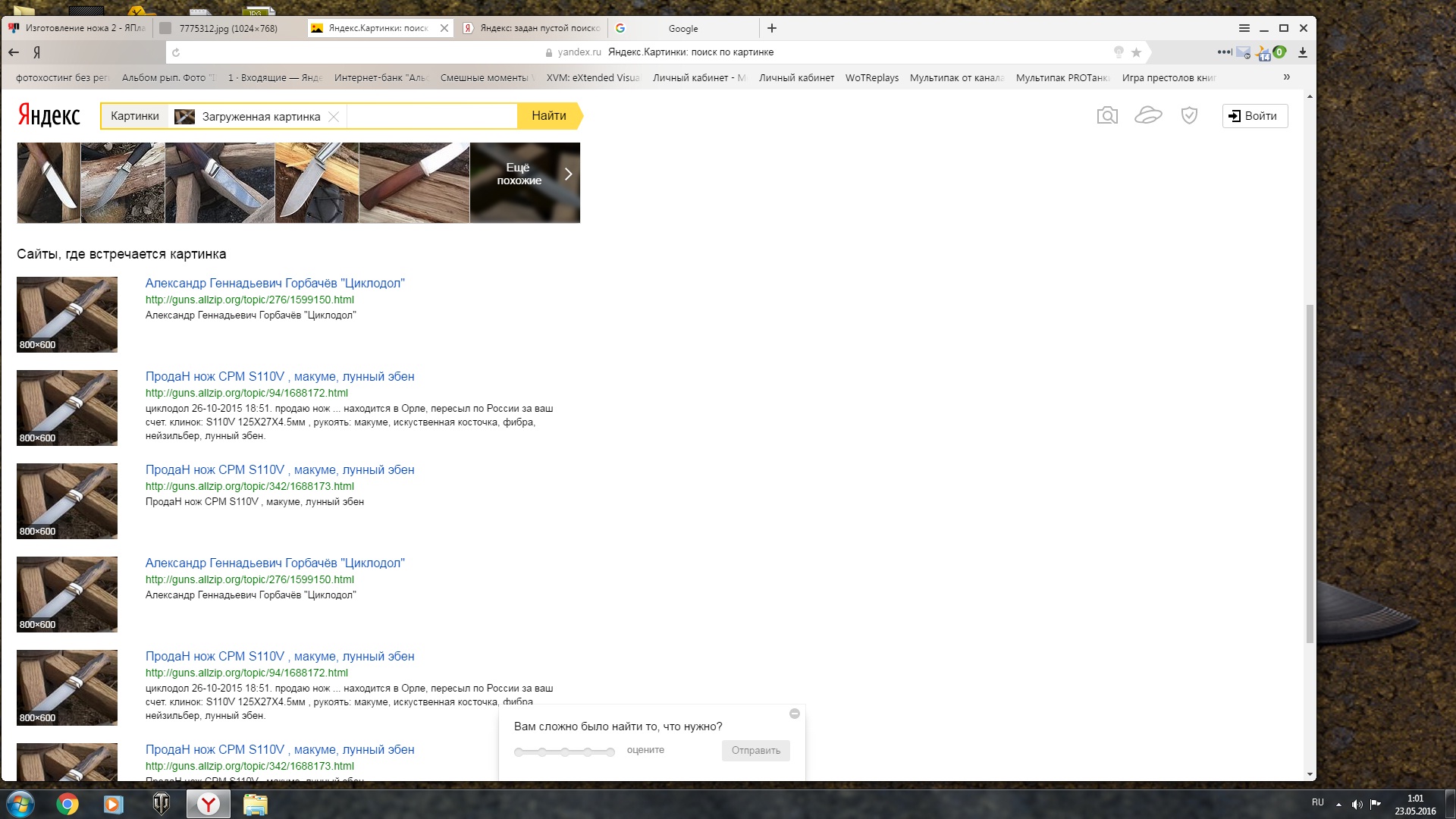Open guns.allzip.org/topic/94/1688172.html first URL link
This screenshot has height=819, width=1456.
246,393
